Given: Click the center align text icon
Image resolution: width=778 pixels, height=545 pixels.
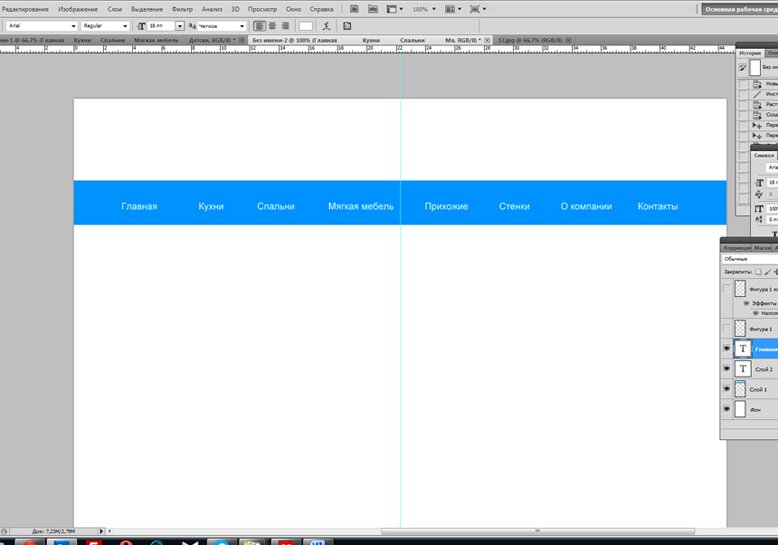Looking at the screenshot, I should (x=272, y=26).
